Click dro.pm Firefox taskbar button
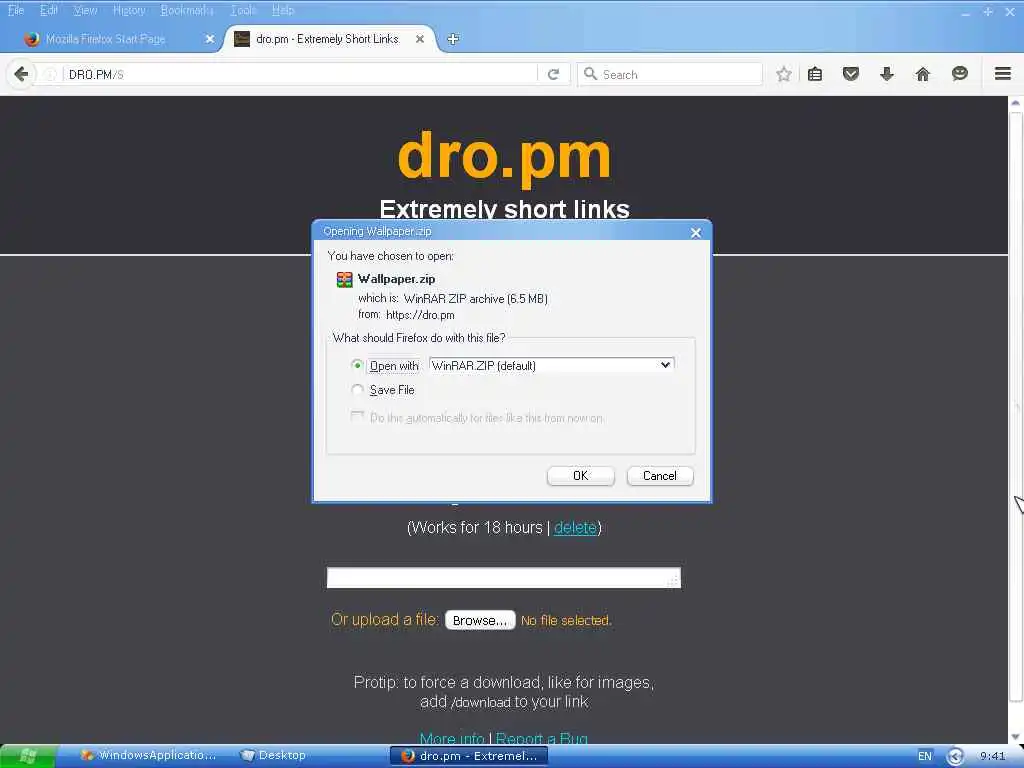Image resolution: width=1024 pixels, height=768 pixels. [468, 756]
